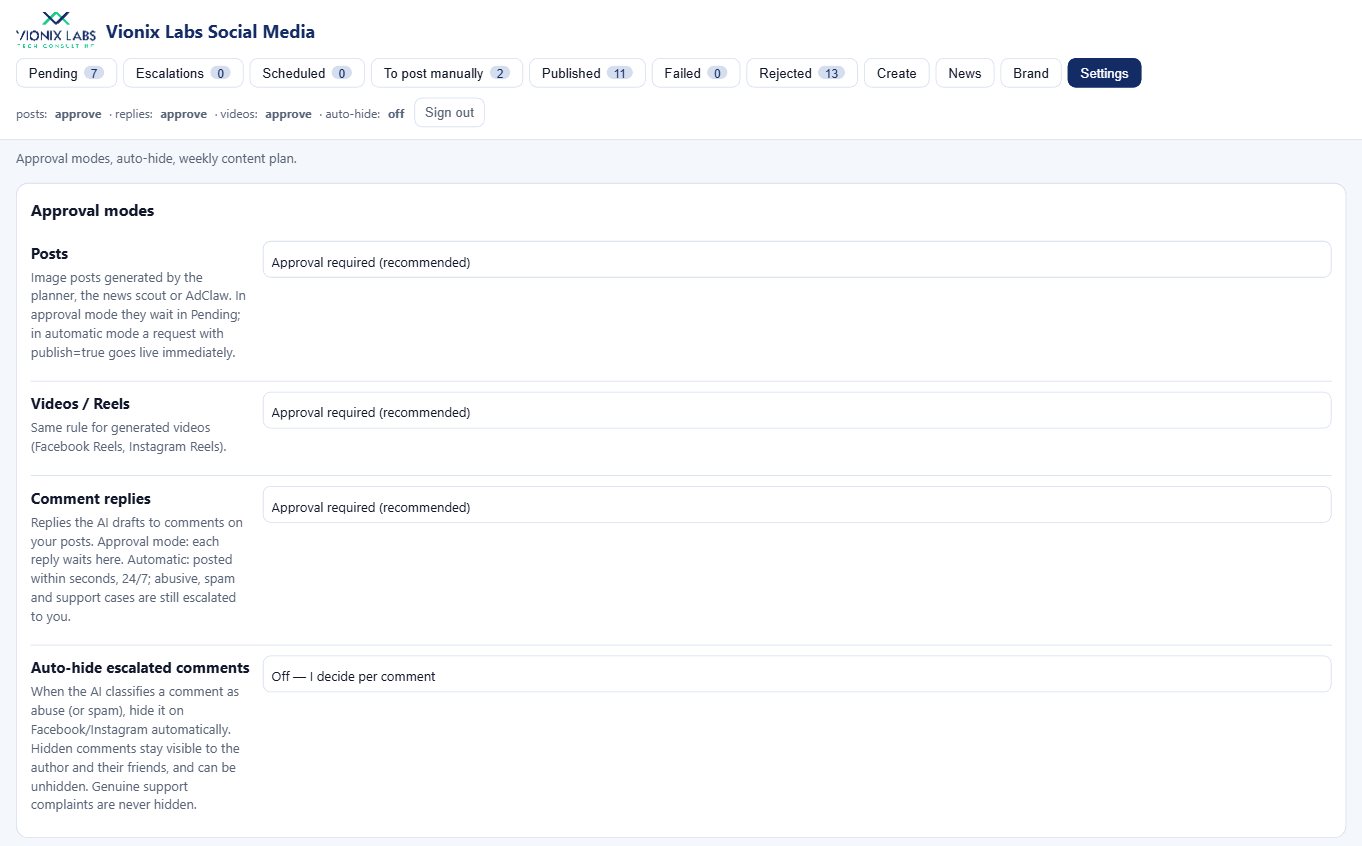Screen dimensions: 1362x846
Task: Click the Rejected count badge 13
Action: click(832, 73)
